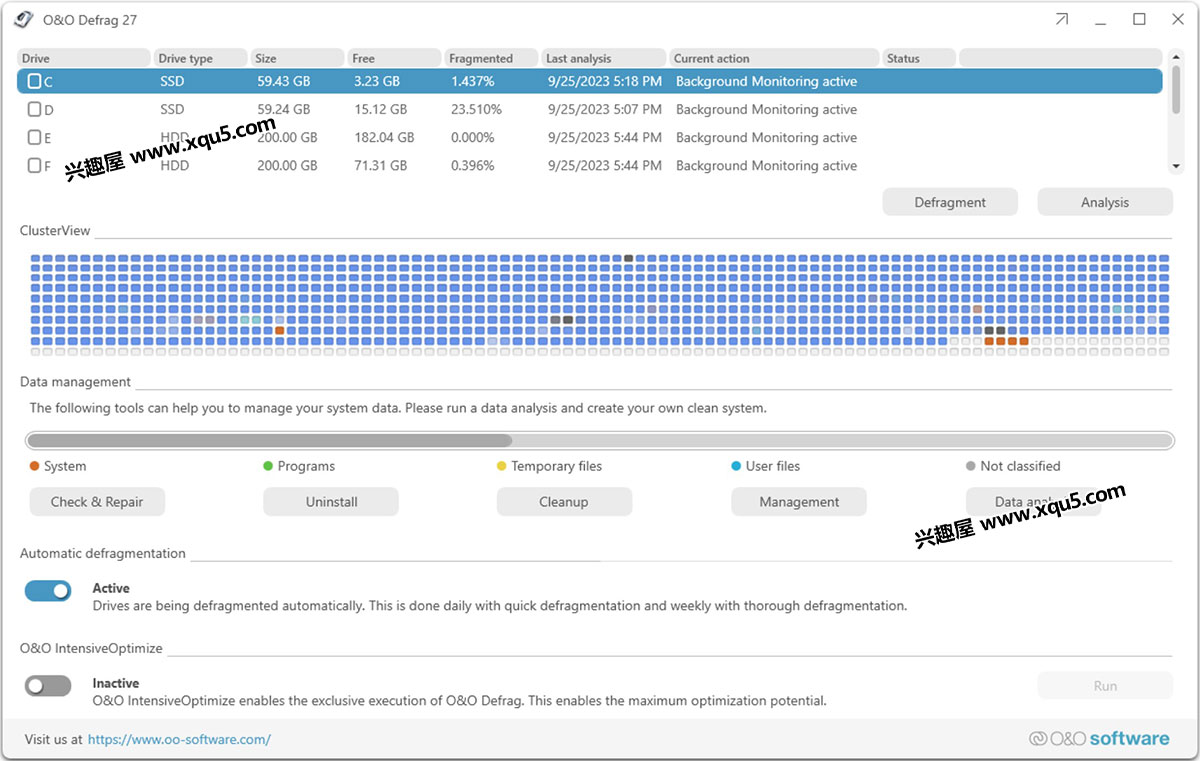This screenshot has height=761, width=1200.
Task: Click the diagonal arrow icon in the title bar
Action: point(1062,20)
